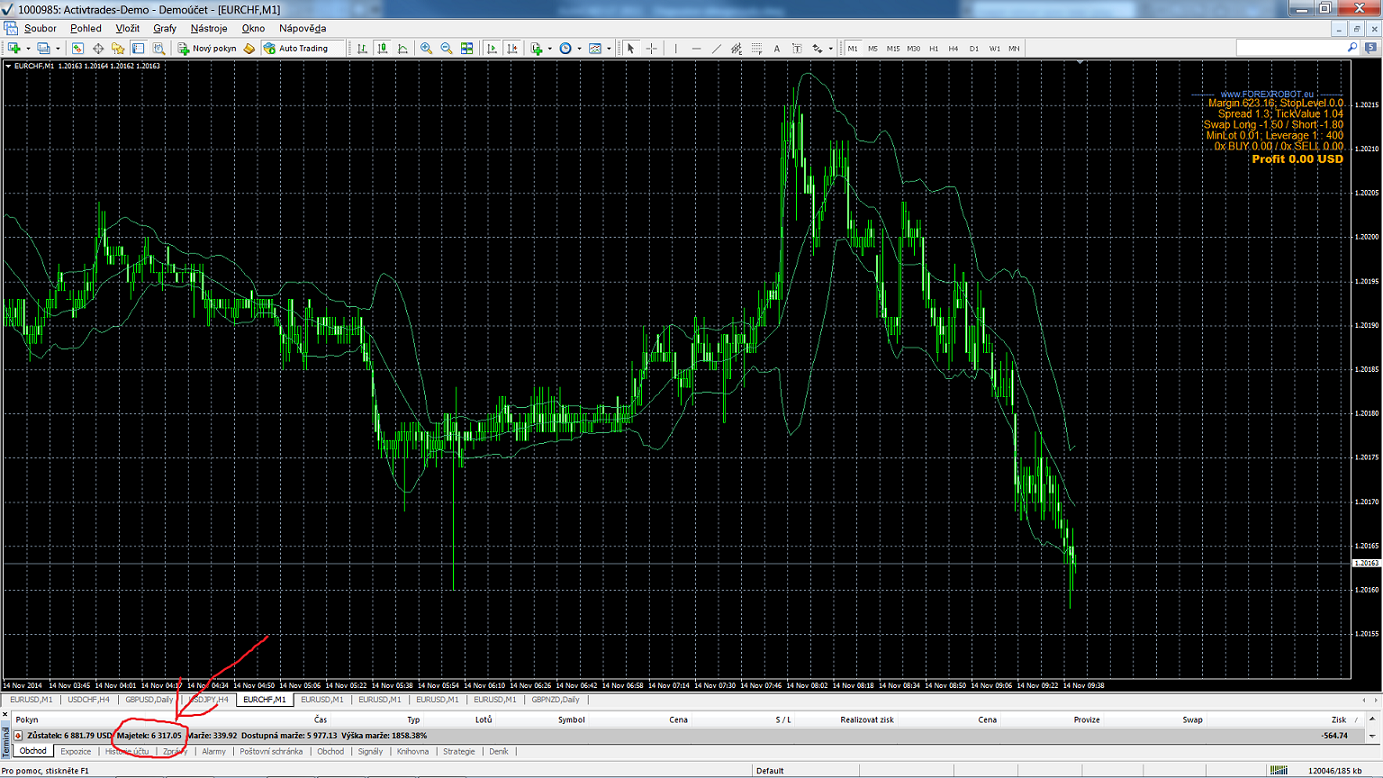The image size is (1383, 778).
Task: Switch to GBPUSD,Daily chart tab
Action: click(149, 700)
